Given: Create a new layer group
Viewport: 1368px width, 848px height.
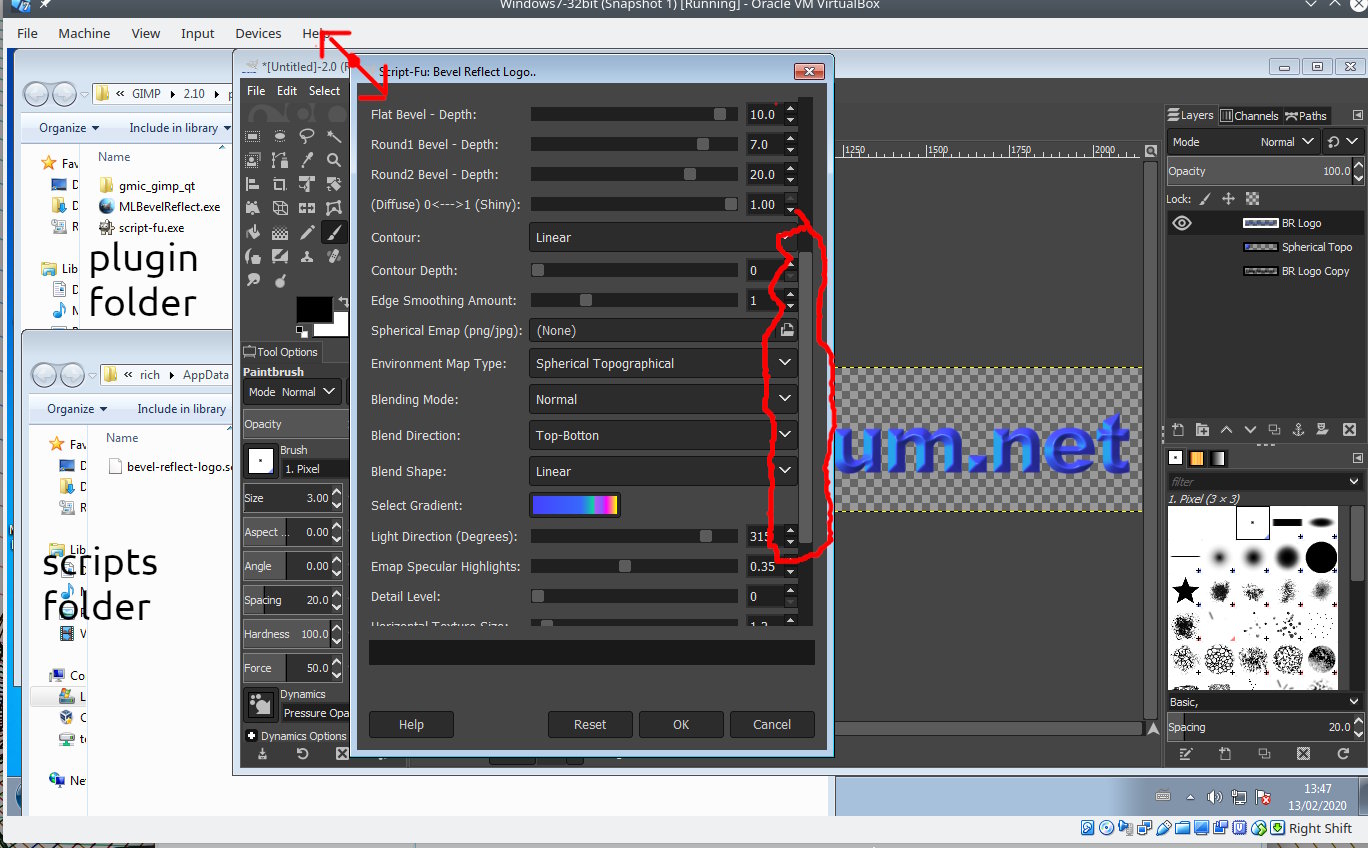Looking at the screenshot, I should tap(1202, 430).
